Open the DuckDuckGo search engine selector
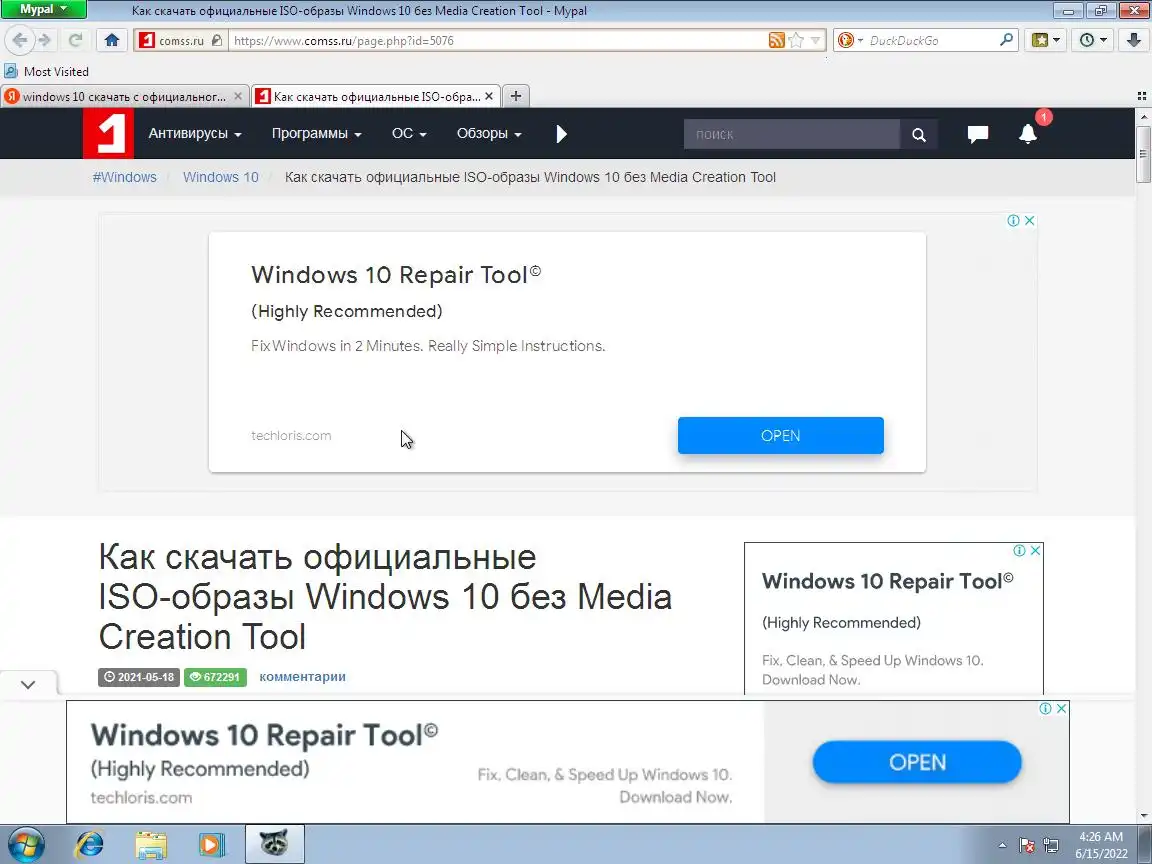 coord(849,40)
